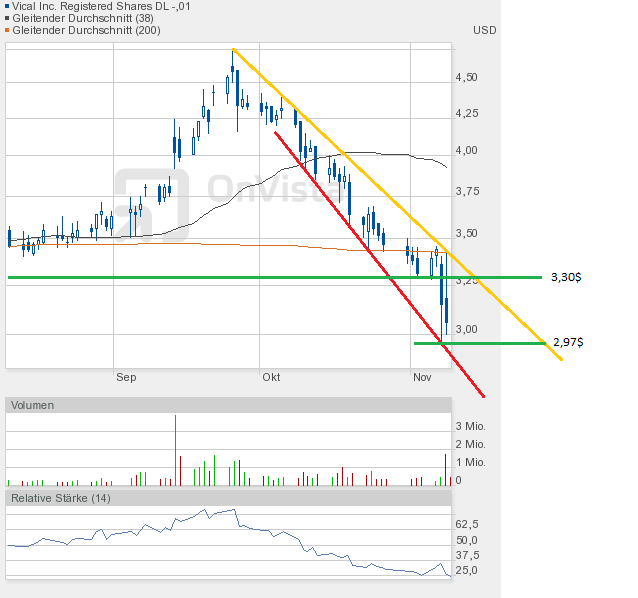Screen dimensions: 638x598
Task: Click the Volumen panel header
Action: (35, 405)
